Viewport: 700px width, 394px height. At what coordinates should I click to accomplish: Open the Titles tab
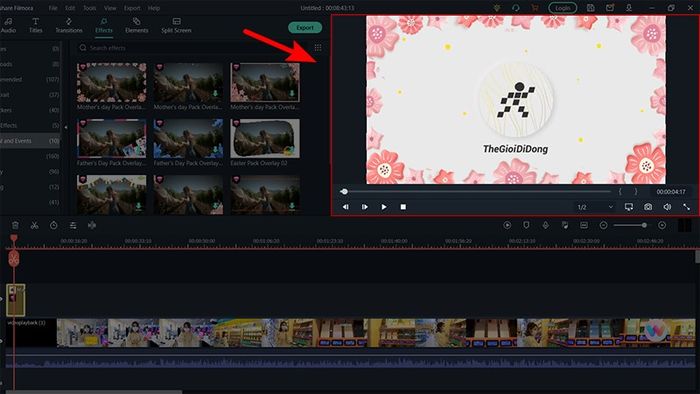(36, 25)
